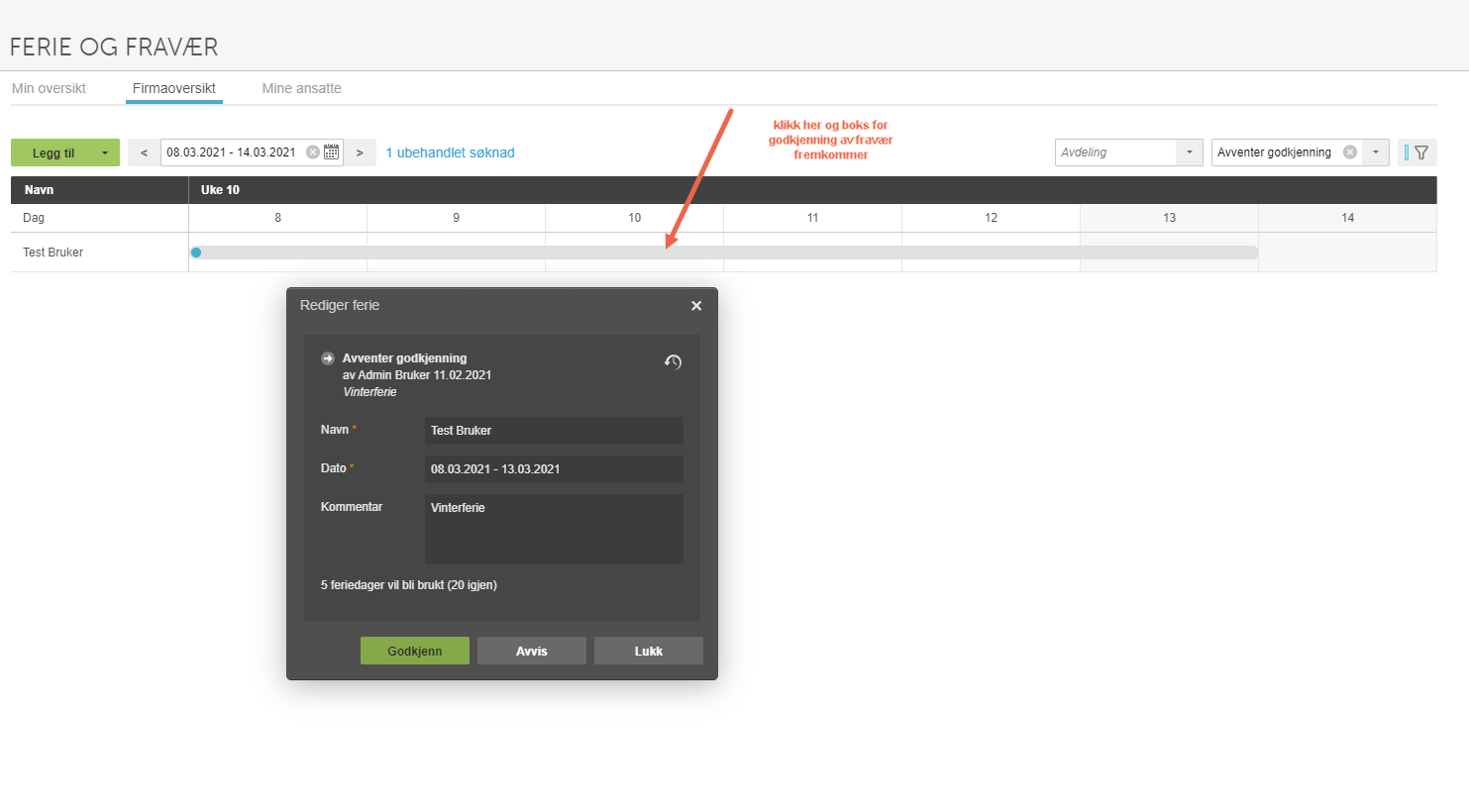Viewport: 1469px width, 812px height.
Task: Click day 14 column header
Action: (1348, 218)
